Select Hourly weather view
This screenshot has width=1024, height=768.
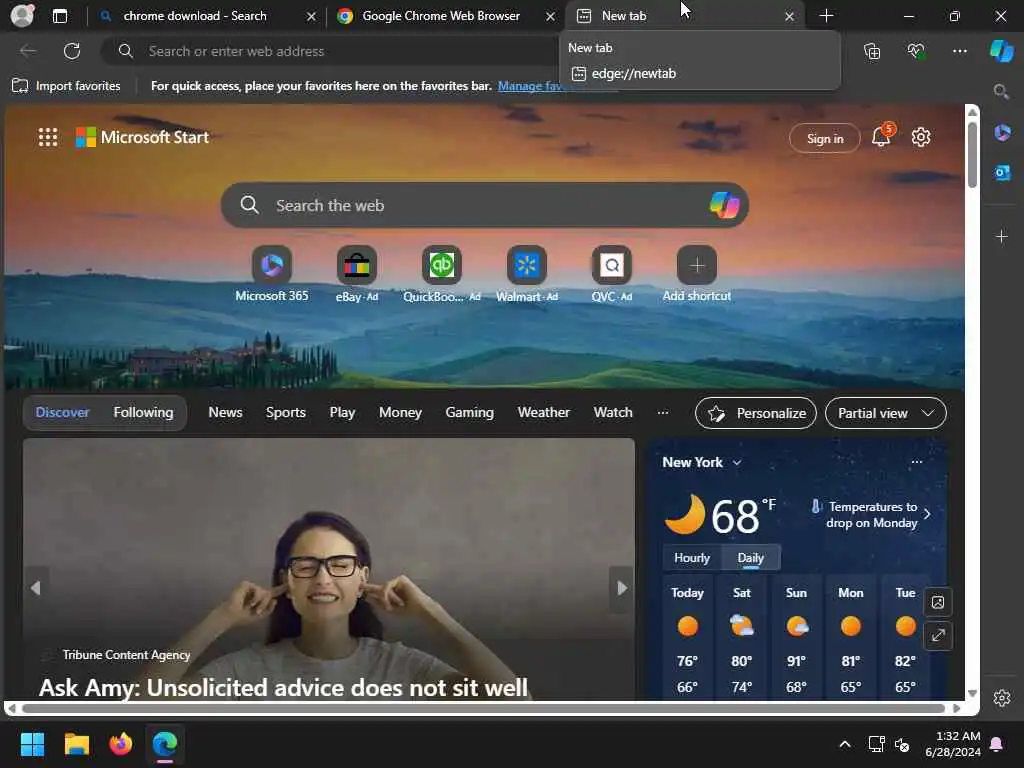692,558
